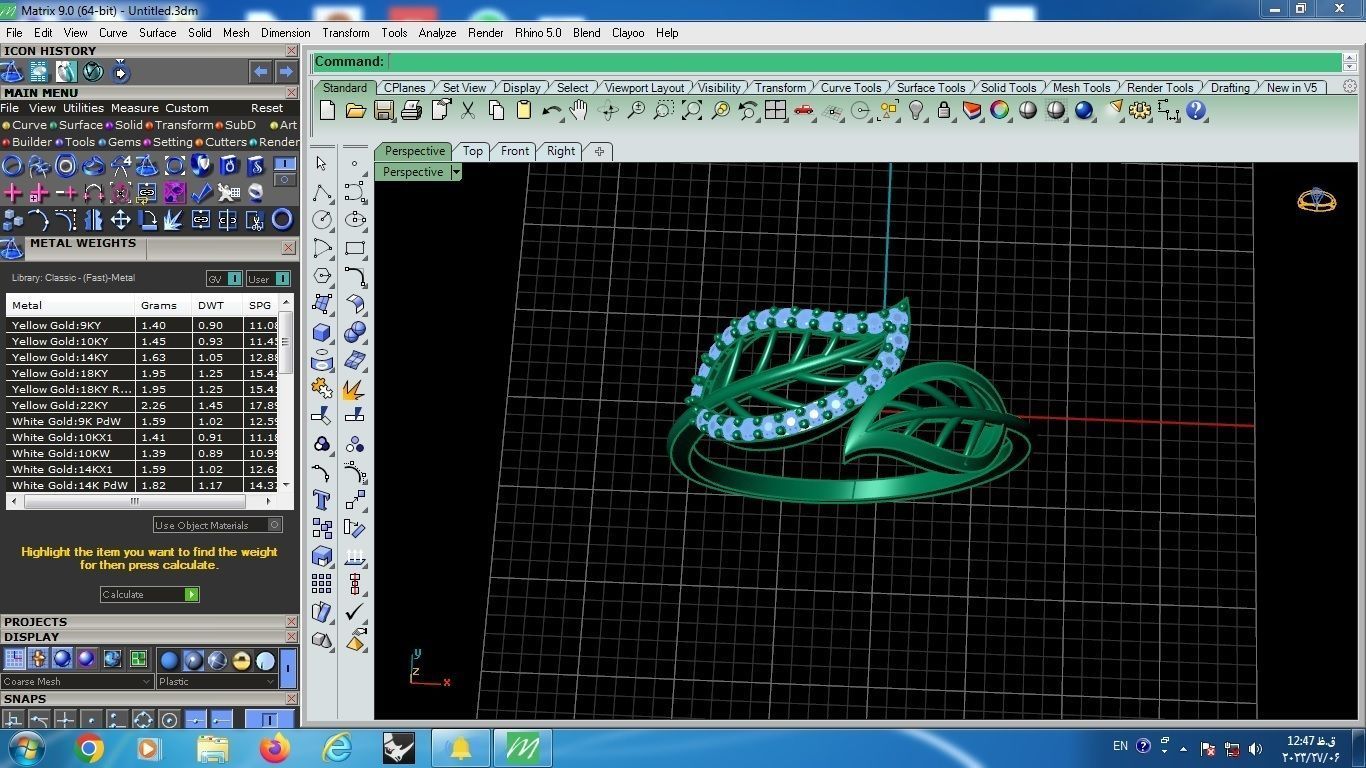Click the Command input field

click(863, 61)
